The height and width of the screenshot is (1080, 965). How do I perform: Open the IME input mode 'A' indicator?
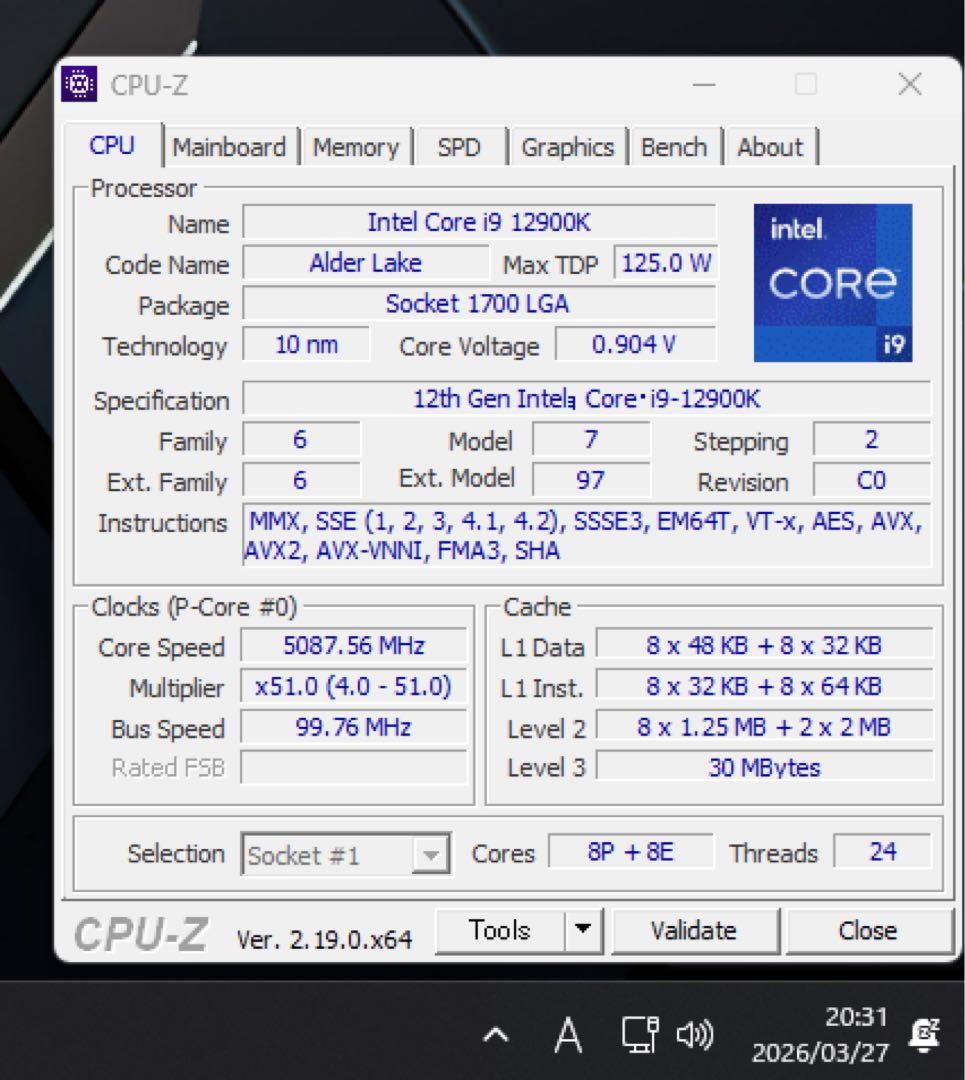pos(568,1035)
